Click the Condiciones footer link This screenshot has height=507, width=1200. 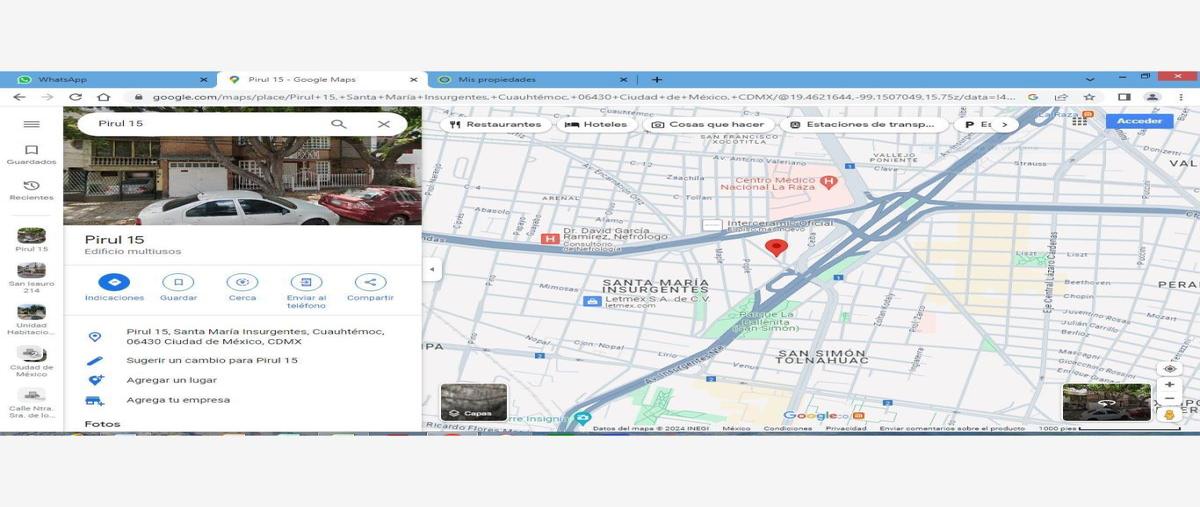click(788, 428)
